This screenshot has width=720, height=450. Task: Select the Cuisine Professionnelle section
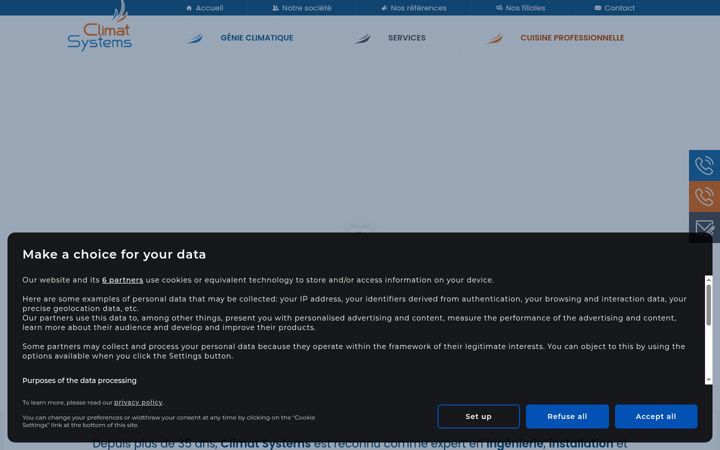(572, 38)
